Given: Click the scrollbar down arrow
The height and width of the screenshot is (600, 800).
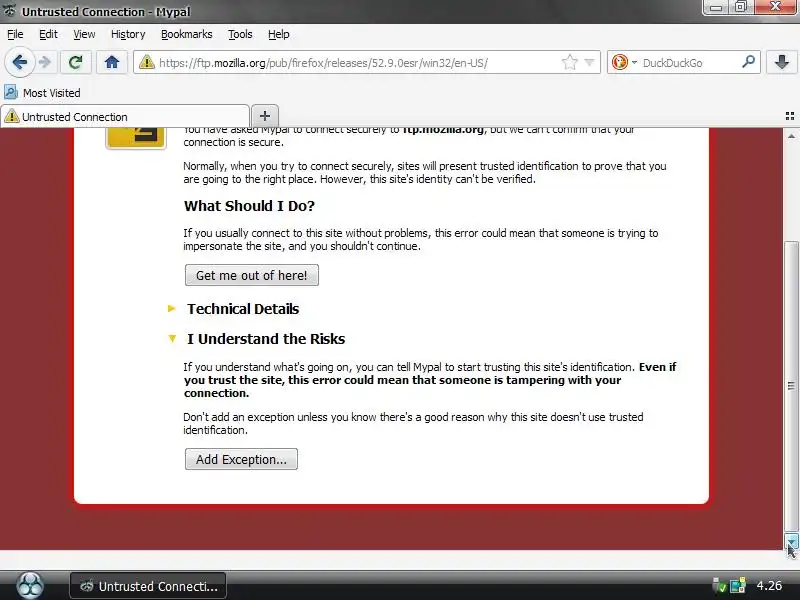Looking at the screenshot, I should 791,541.
